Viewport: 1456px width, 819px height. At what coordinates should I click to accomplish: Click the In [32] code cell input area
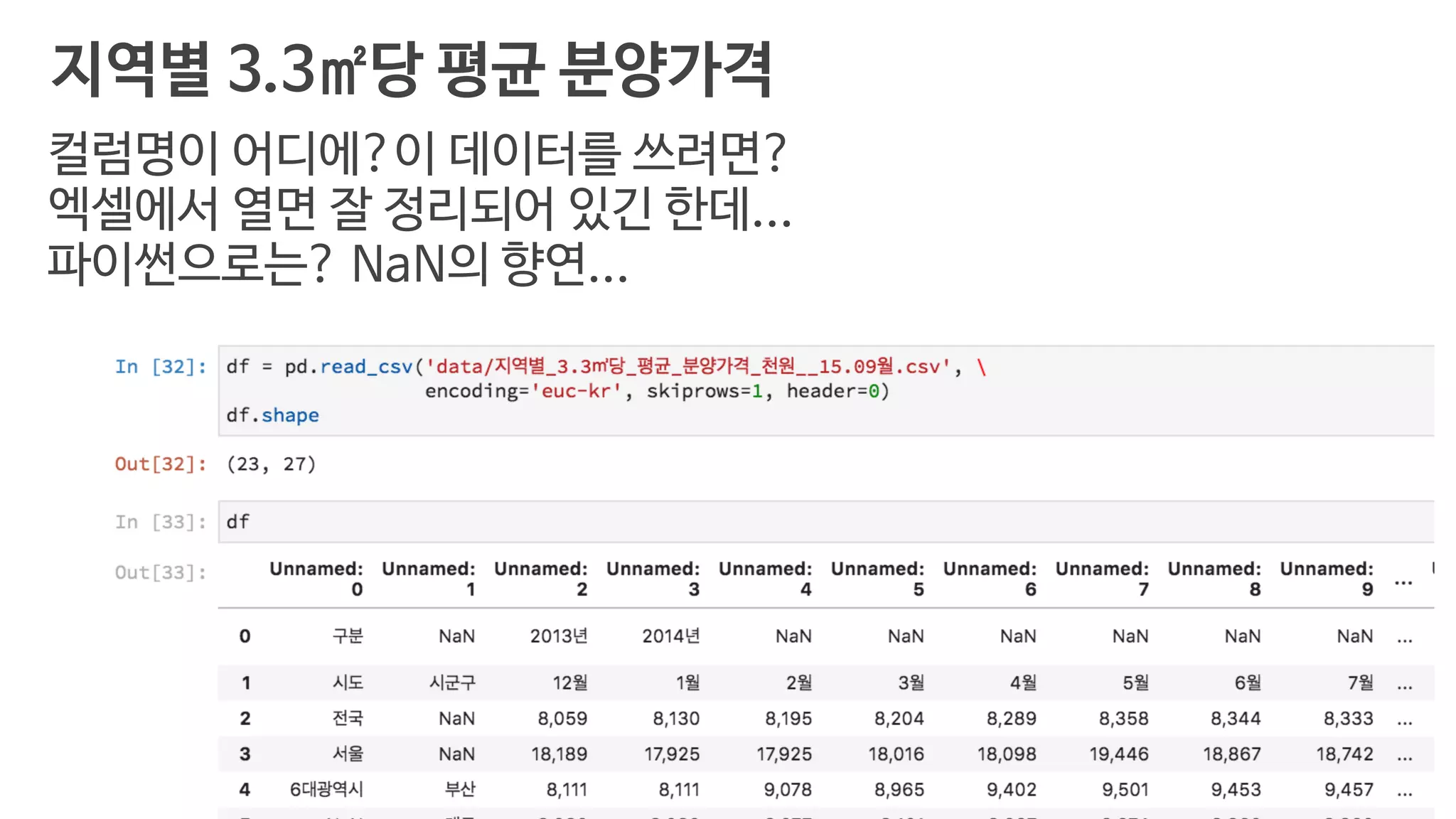tap(826, 390)
